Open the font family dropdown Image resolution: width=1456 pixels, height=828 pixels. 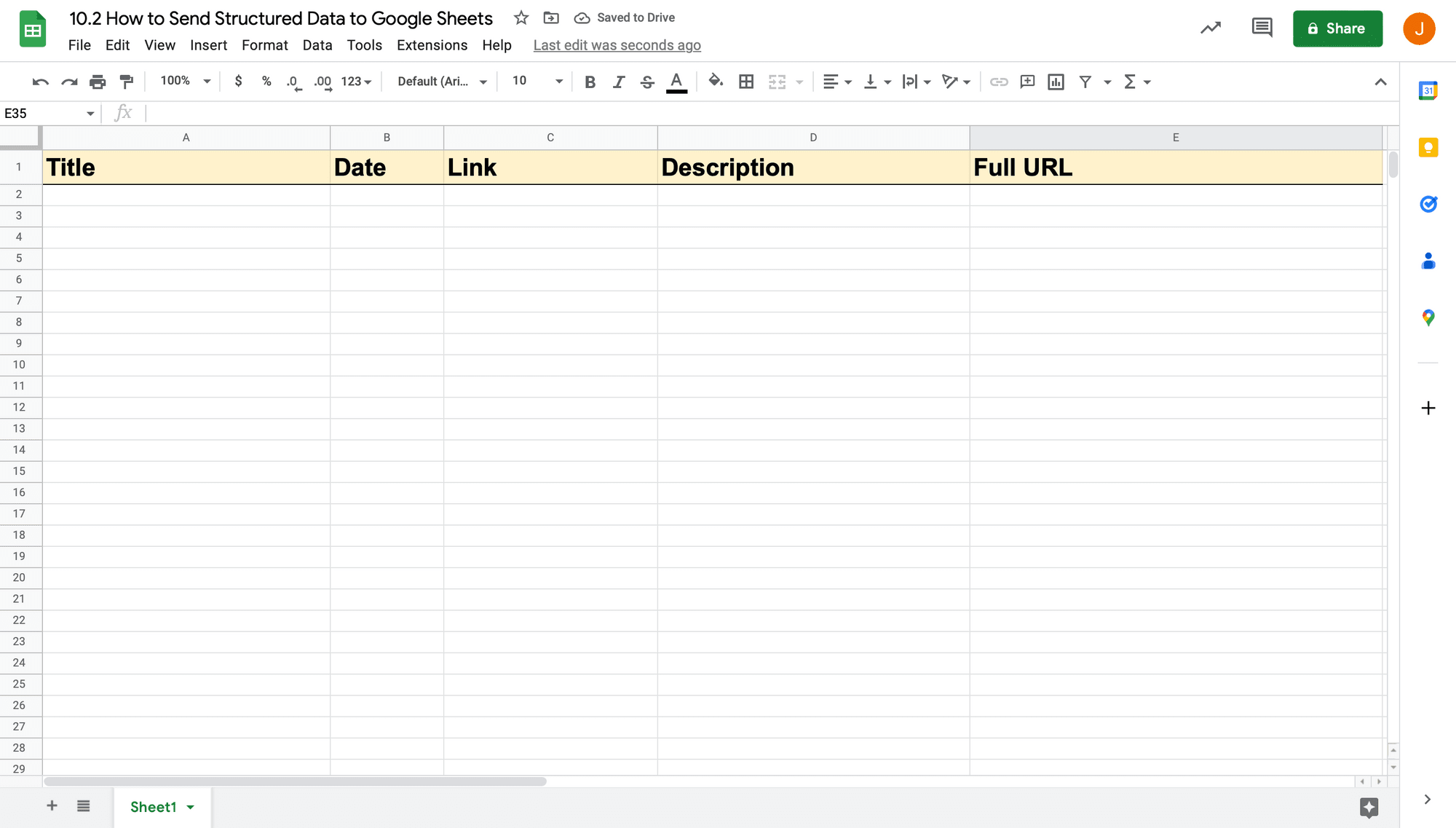click(439, 82)
